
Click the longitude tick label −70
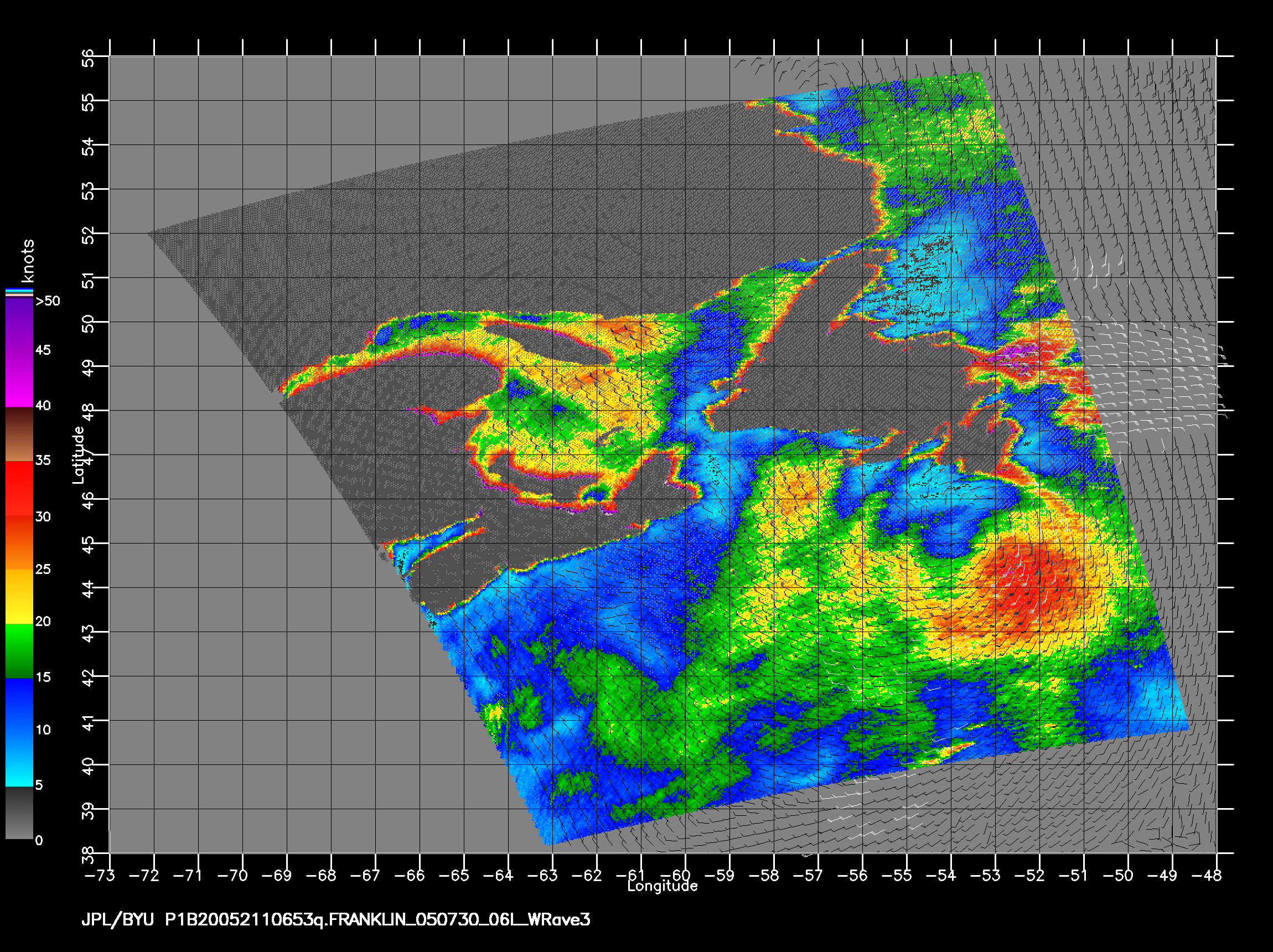[x=233, y=876]
